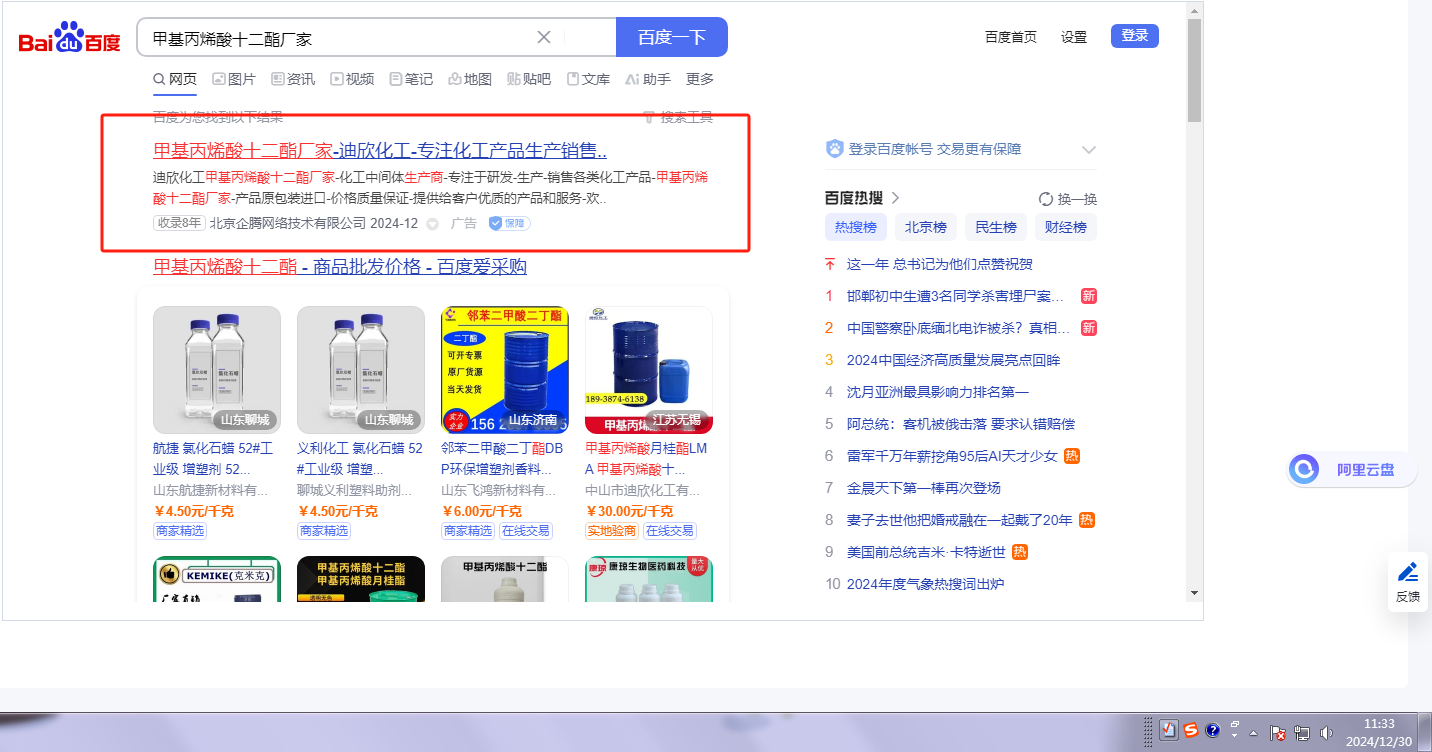The width and height of the screenshot is (1432, 752).
Task: Open hot search 这一年 总书记为他们点赞祝贺
Action: tap(940, 264)
